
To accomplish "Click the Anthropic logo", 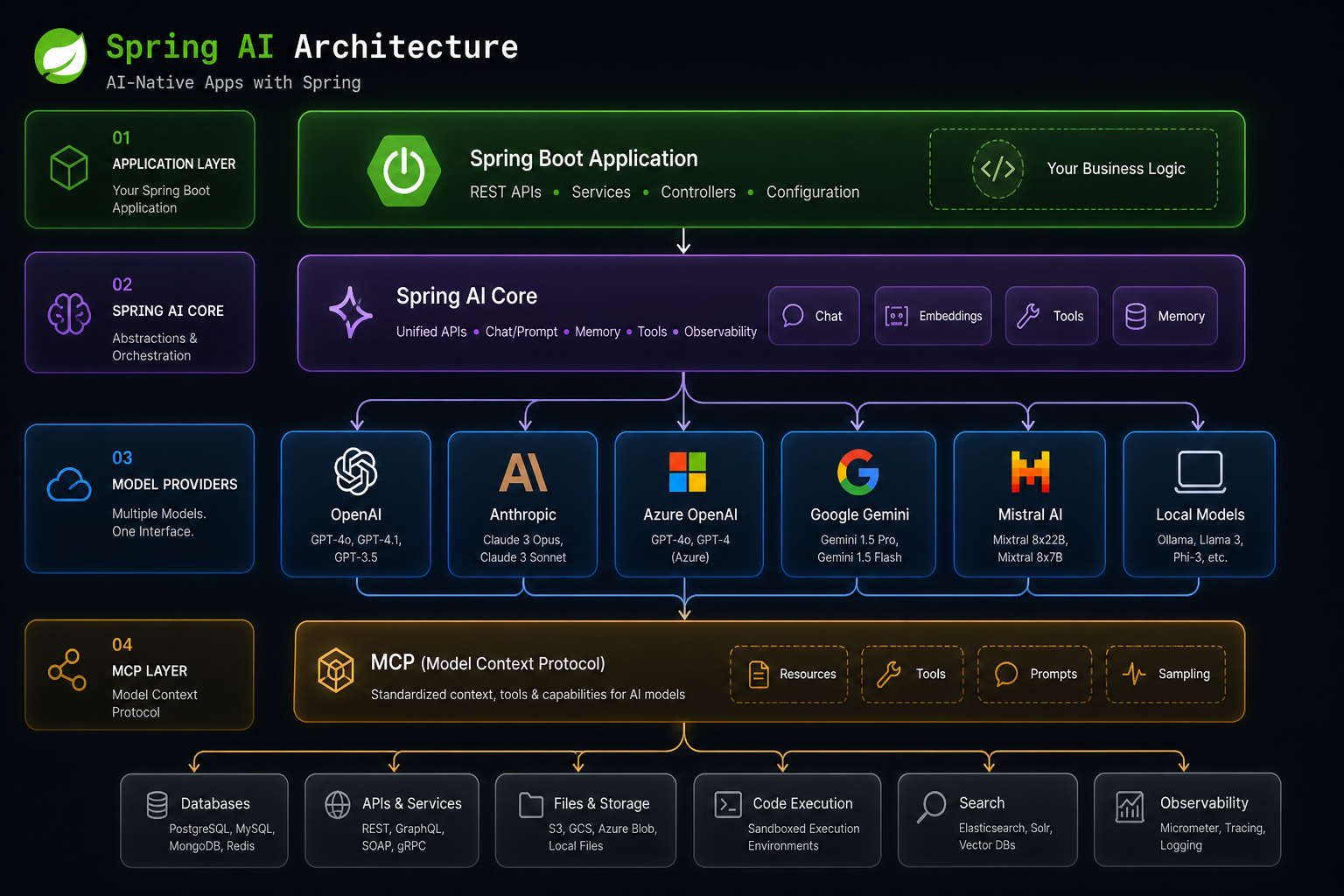I will pyautogui.click(x=523, y=472).
